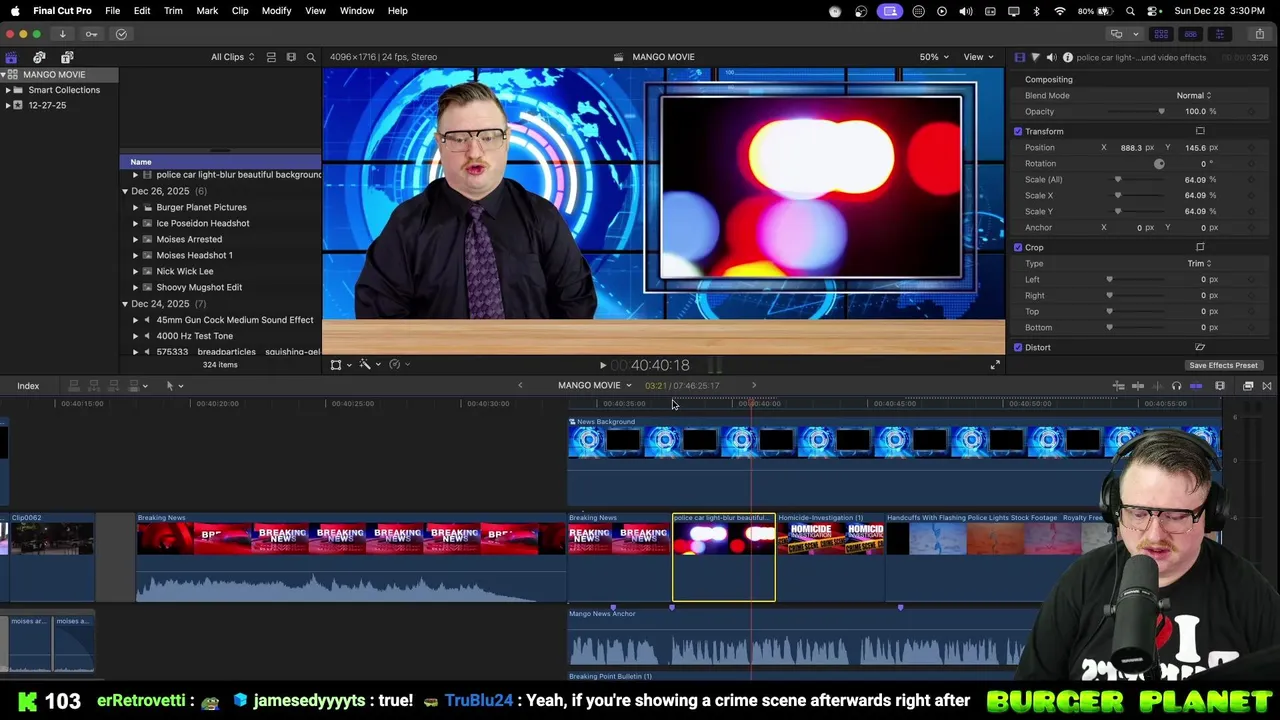Screen dimensions: 1280x720
Task: Play the viewer from the playhead
Action: click(602, 366)
